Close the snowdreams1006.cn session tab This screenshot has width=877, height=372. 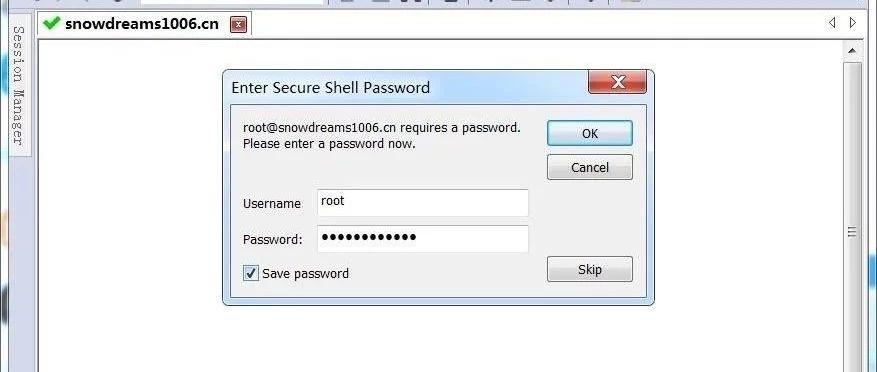(239, 24)
